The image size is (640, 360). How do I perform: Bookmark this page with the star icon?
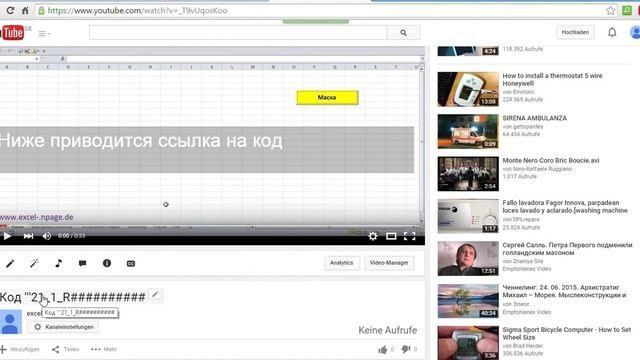611,11
